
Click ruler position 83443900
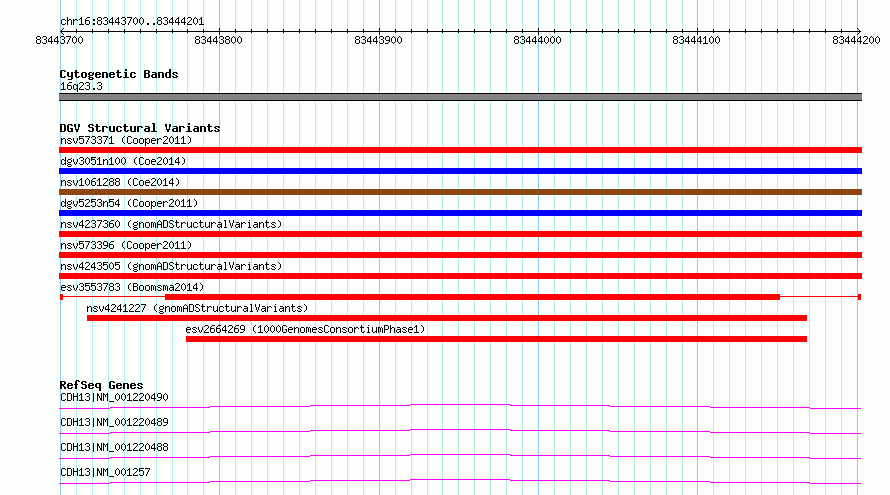(x=378, y=40)
